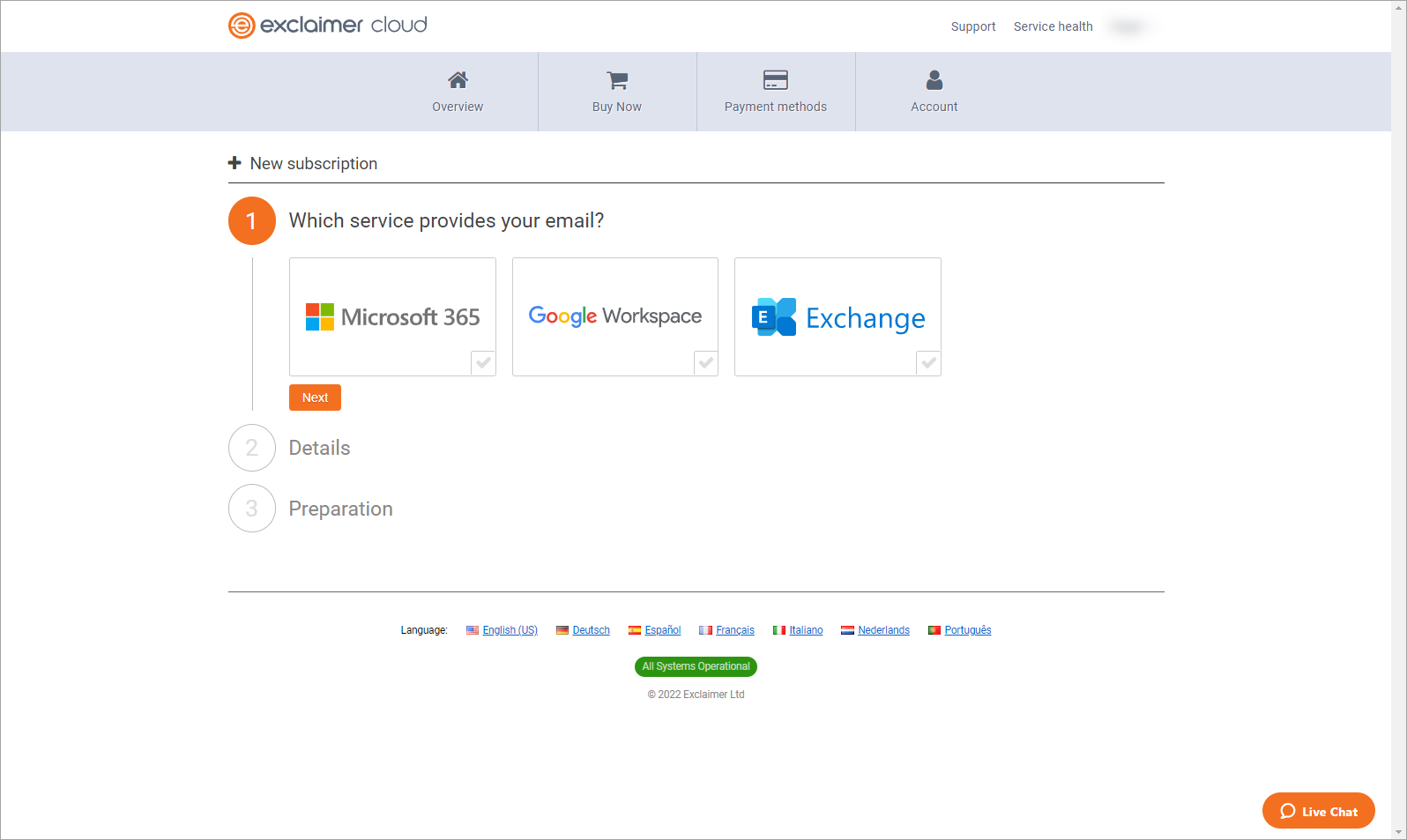Open Payment methods card icon
The height and width of the screenshot is (840, 1407).
coord(775,80)
